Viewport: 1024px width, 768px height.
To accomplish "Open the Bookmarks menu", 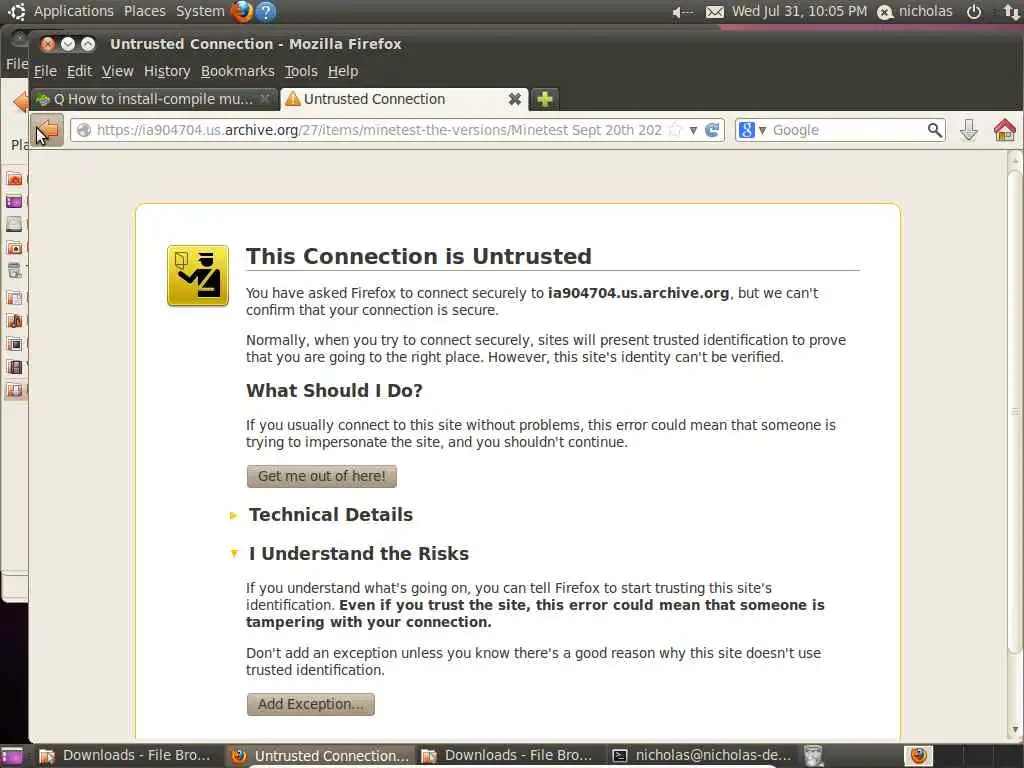I will click(x=237, y=71).
